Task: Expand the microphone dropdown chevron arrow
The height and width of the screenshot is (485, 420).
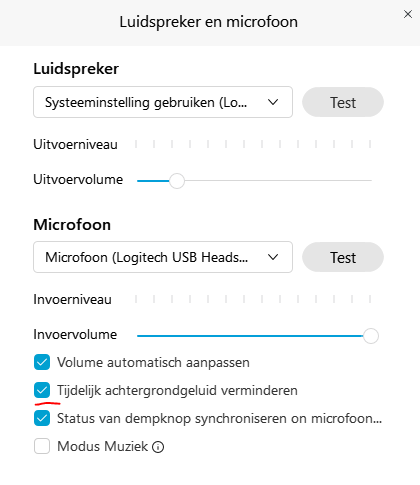Action: [273, 257]
